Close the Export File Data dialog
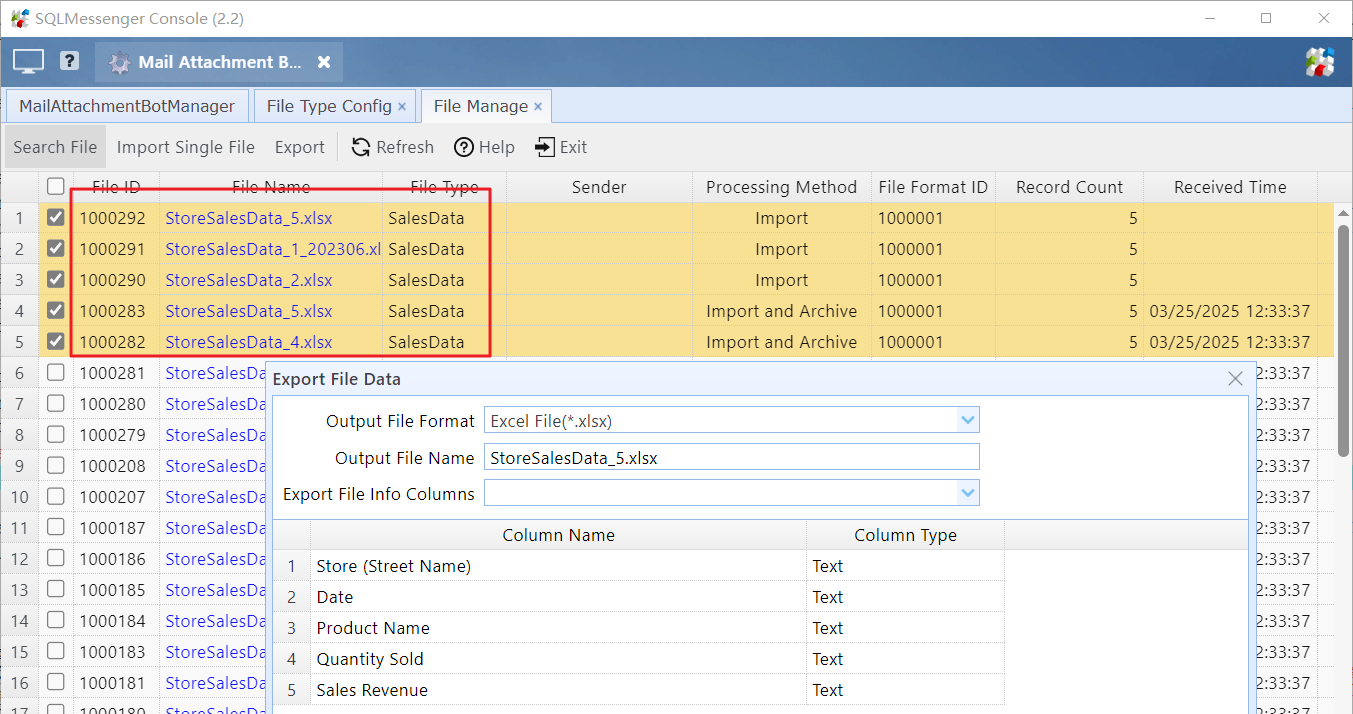 [1235, 379]
